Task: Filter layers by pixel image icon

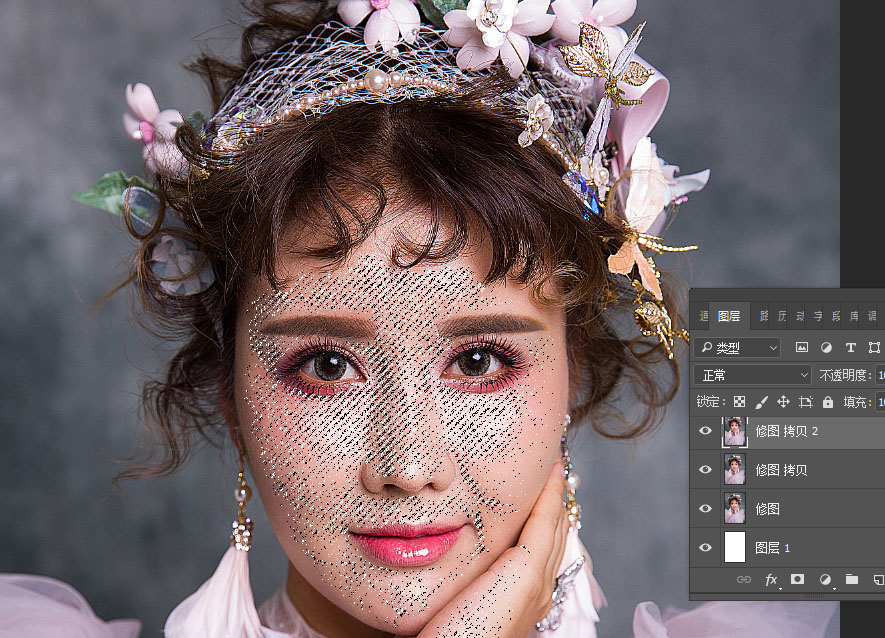Action: point(801,348)
